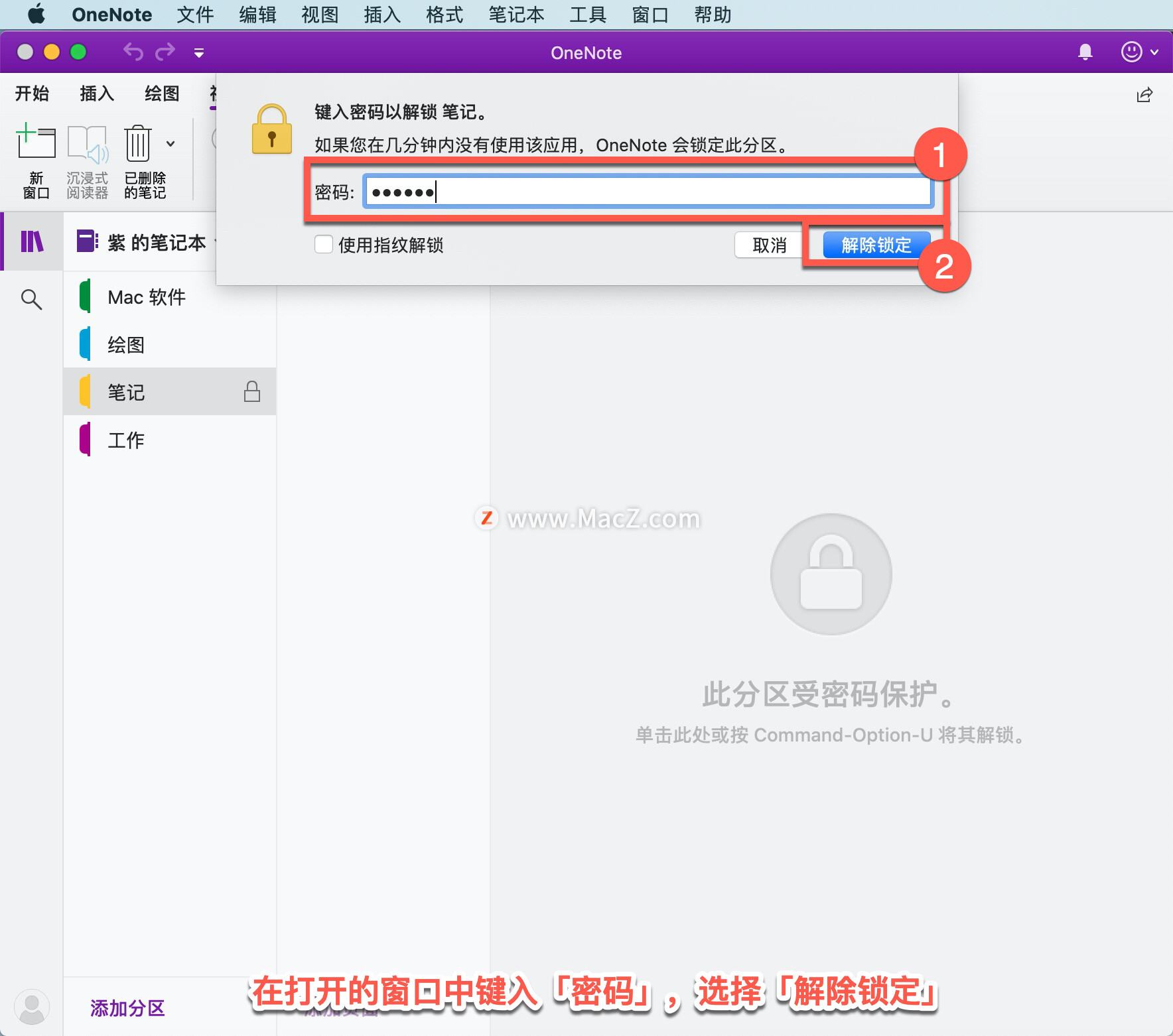This screenshot has height=1036, width=1173.
Task: Open the 工作 section
Action: 170,439
